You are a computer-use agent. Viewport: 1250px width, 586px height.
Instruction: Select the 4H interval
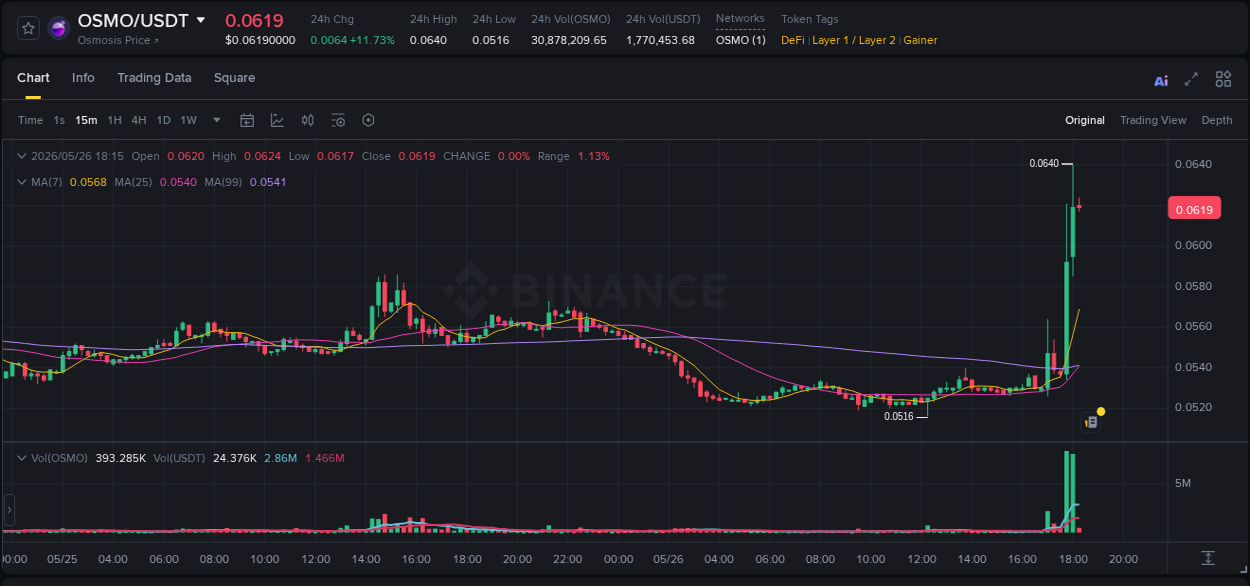(x=139, y=120)
